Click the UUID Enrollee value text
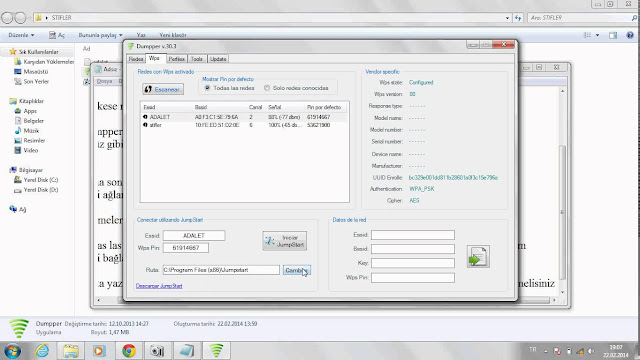Viewport: 640px width, 360px height. point(453,178)
